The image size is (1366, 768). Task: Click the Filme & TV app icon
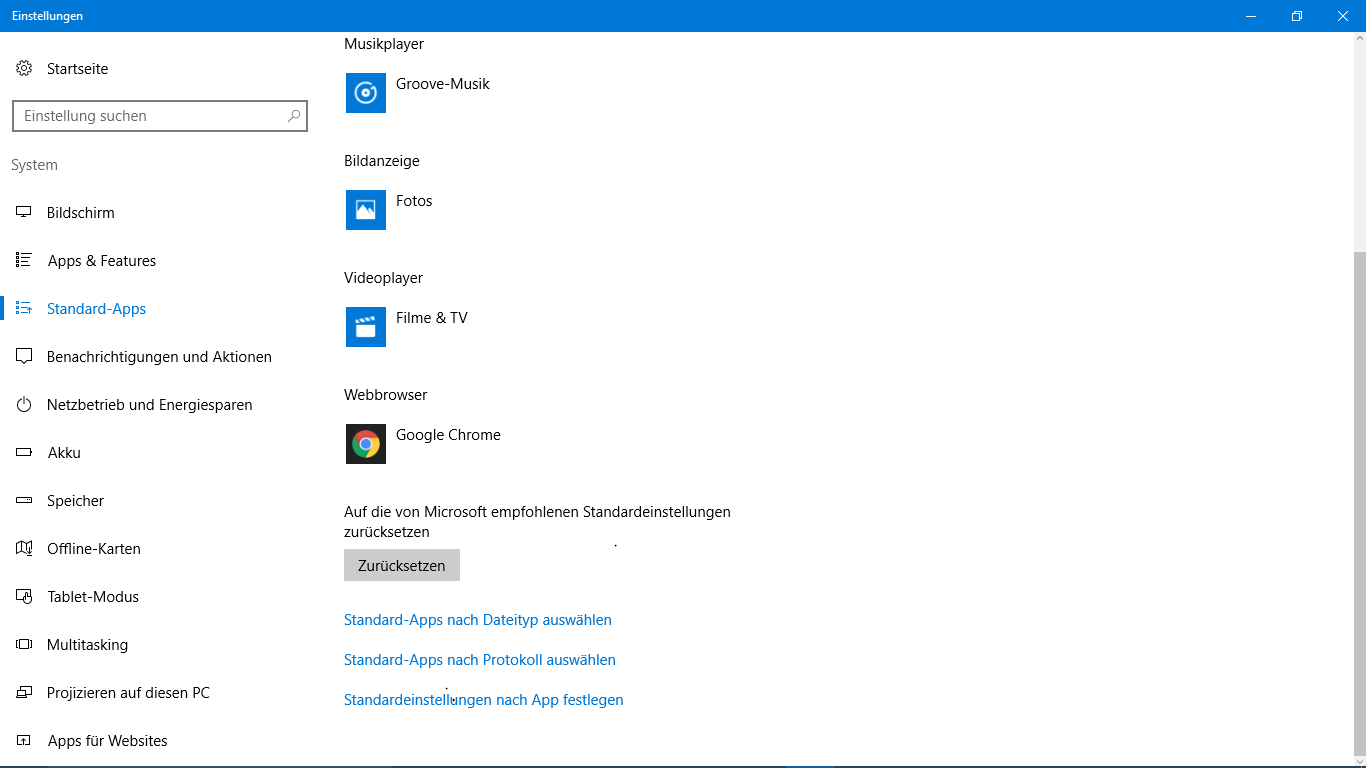pos(366,327)
